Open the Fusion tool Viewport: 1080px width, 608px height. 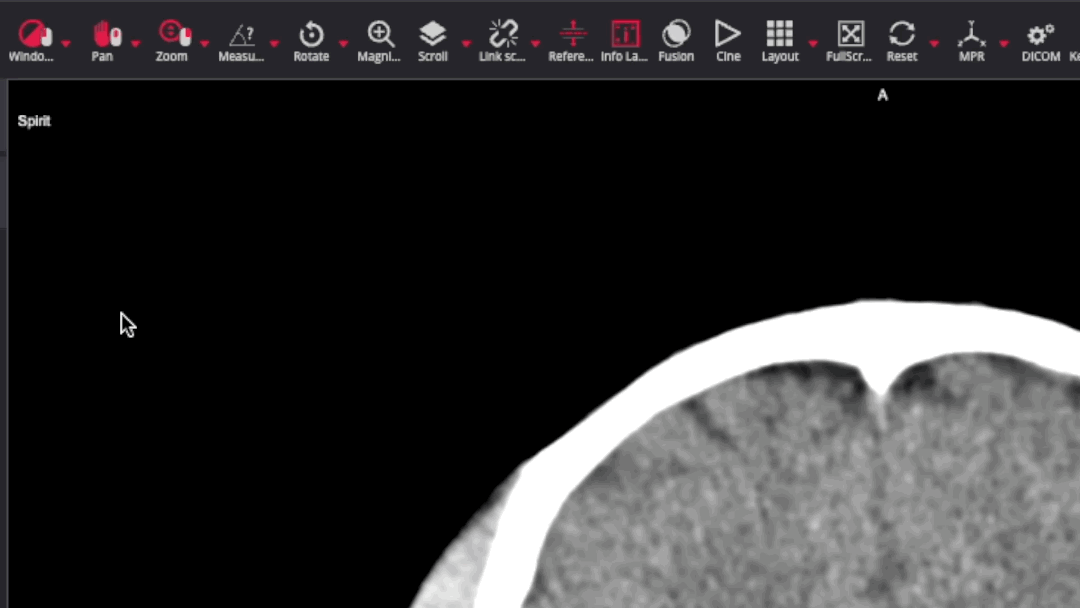(x=676, y=41)
